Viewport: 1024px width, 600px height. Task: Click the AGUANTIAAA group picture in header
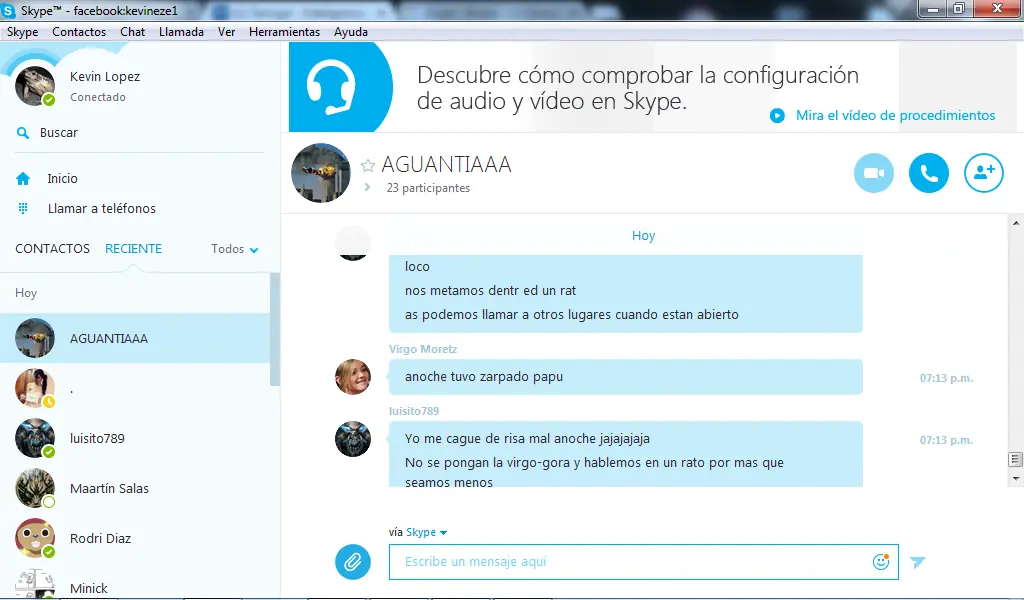click(x=321, y=173)
